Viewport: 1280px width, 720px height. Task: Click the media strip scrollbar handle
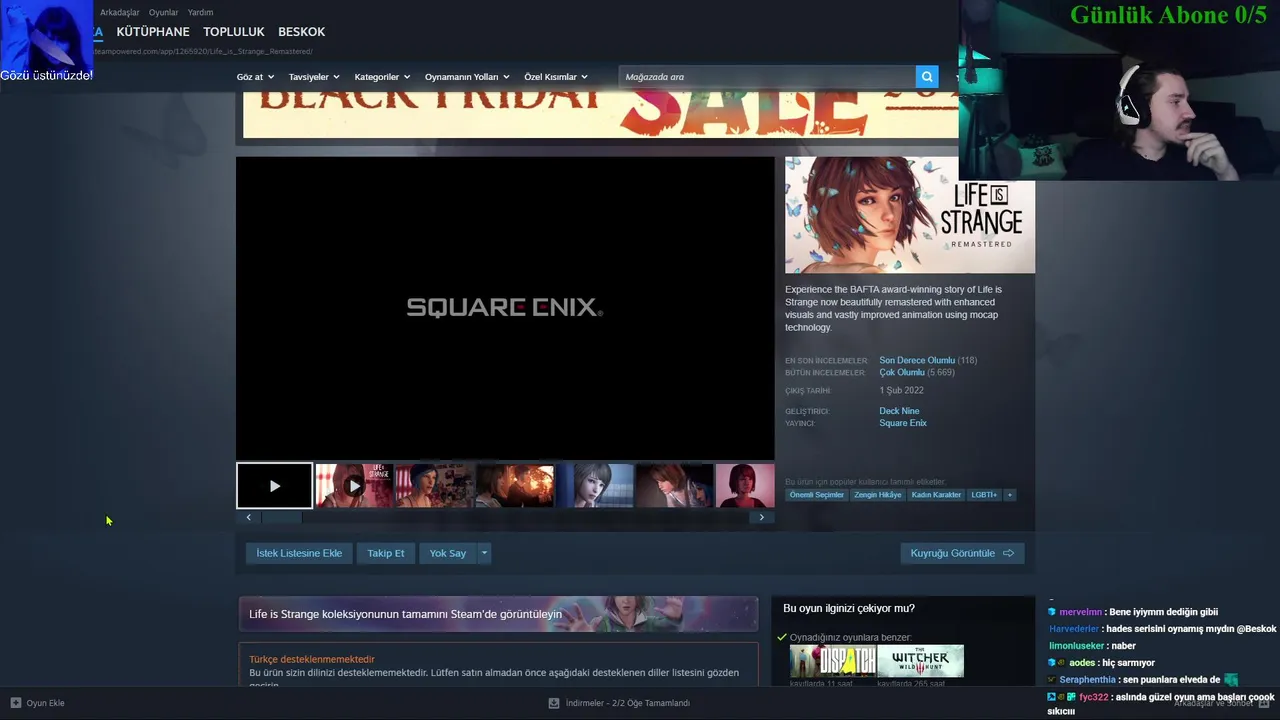(282, 517)
